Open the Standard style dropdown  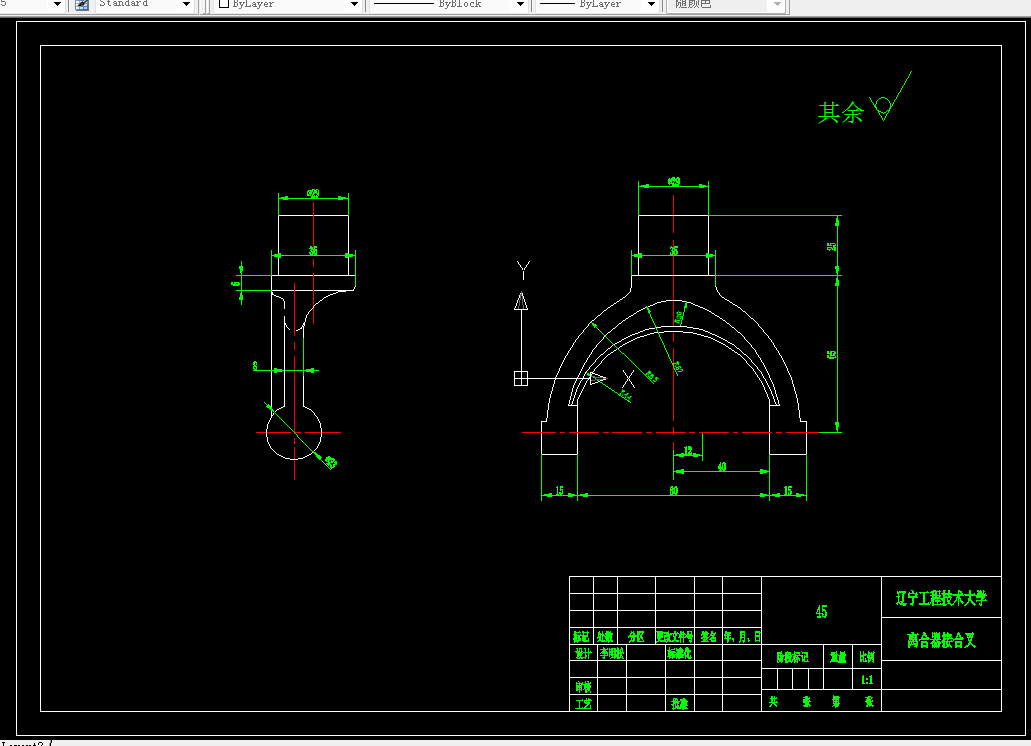tap(186, 5)
